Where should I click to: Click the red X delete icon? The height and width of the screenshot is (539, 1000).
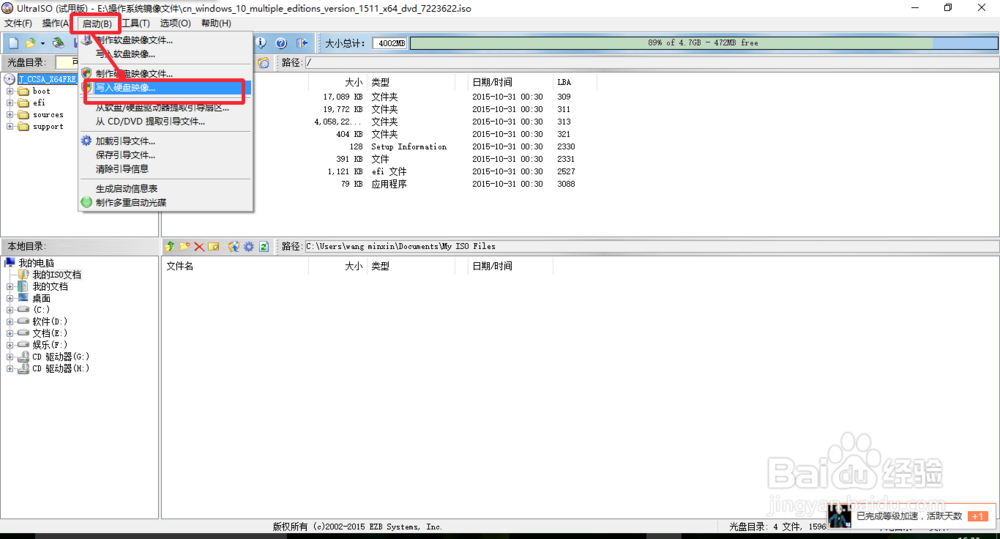[199, 246]
